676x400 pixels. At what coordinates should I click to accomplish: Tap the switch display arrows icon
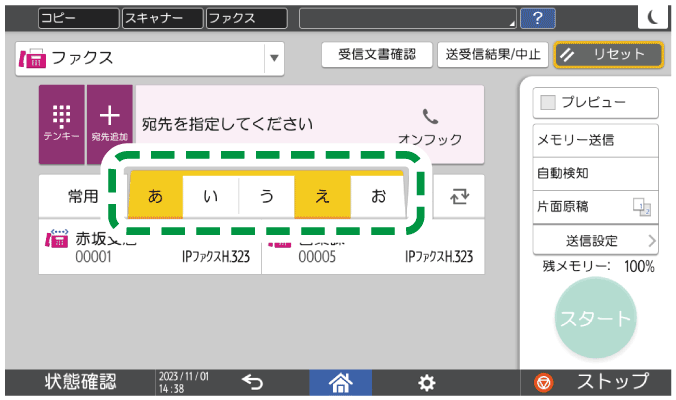coord(459,197)
